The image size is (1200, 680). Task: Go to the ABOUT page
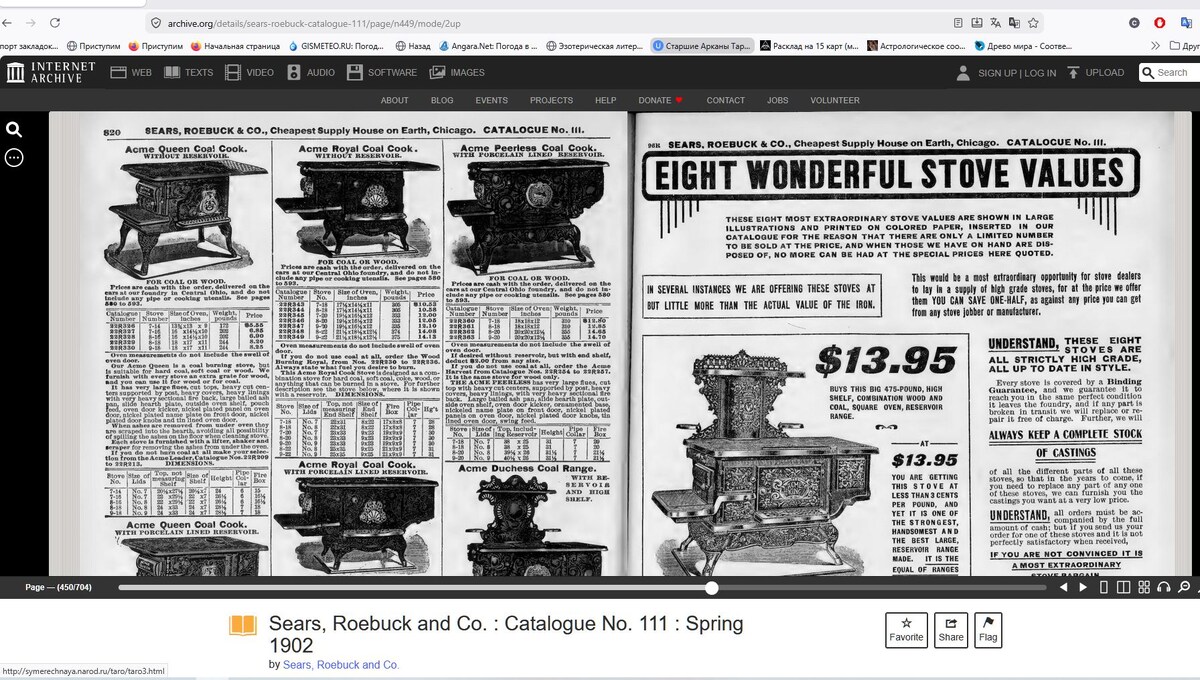point(394,100)
